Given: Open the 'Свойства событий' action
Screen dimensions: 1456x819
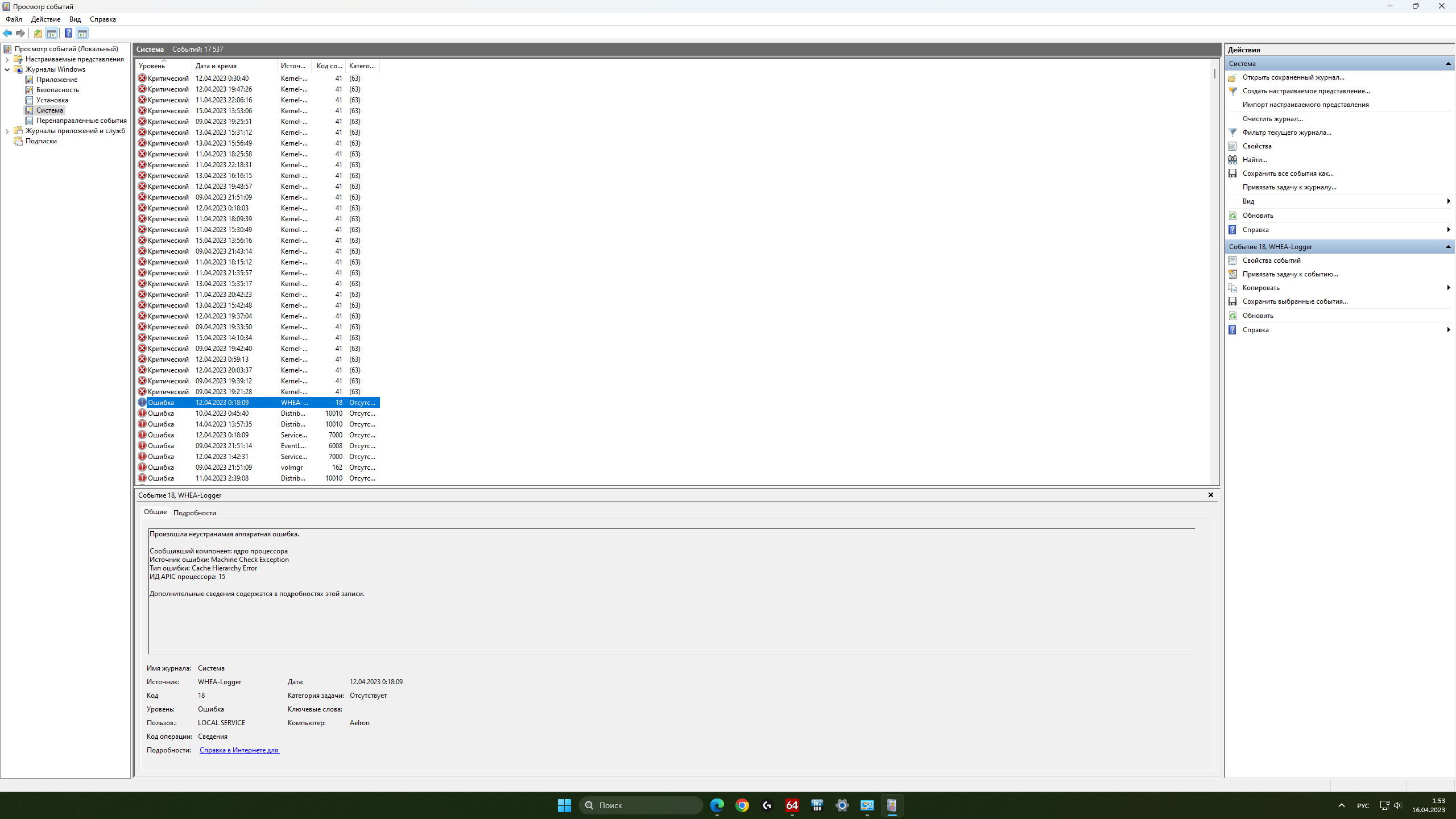Looking at the screenshot, I should click(x=1271, y=260).
